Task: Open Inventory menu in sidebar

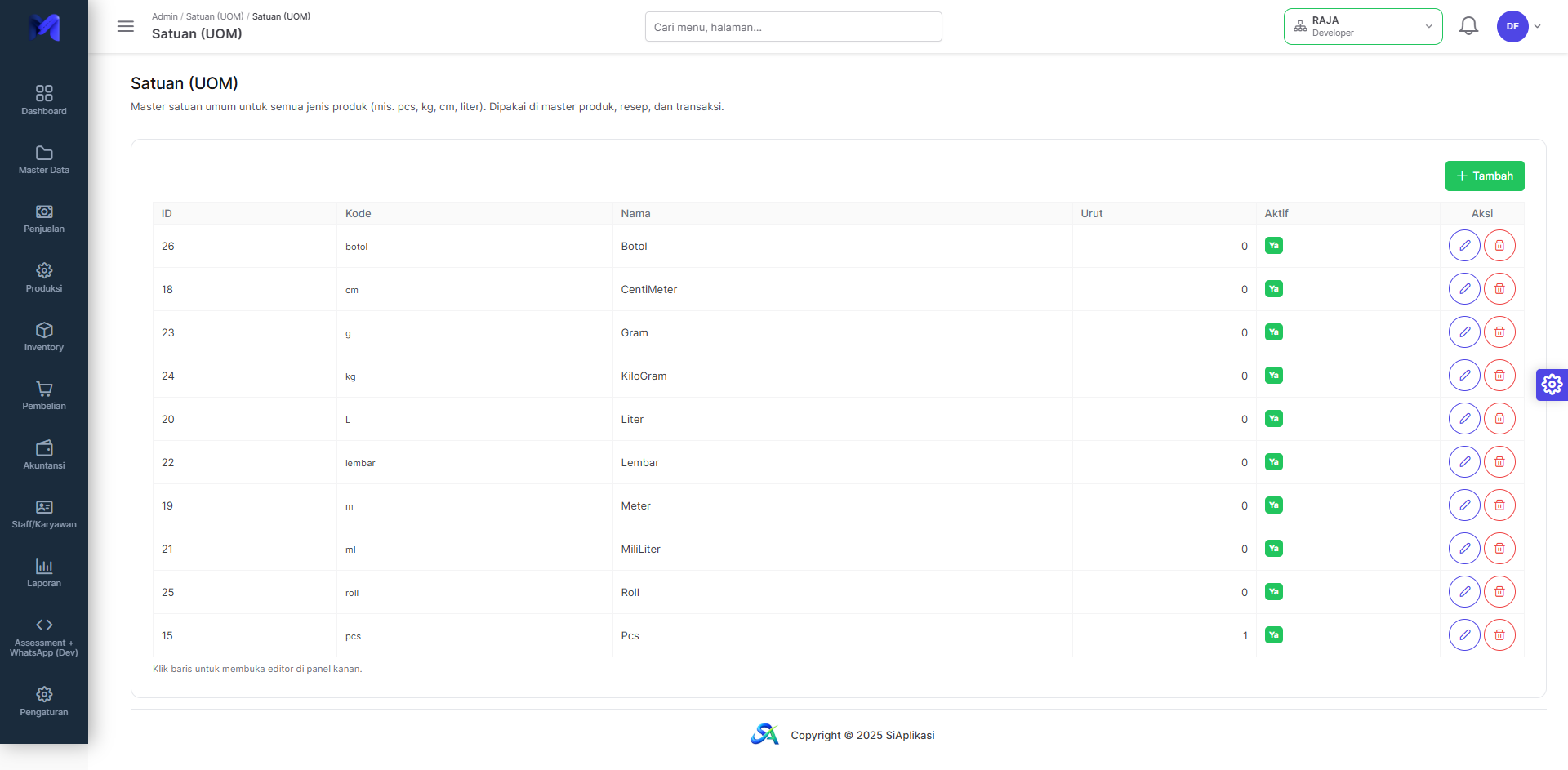Action: point(44,336)
